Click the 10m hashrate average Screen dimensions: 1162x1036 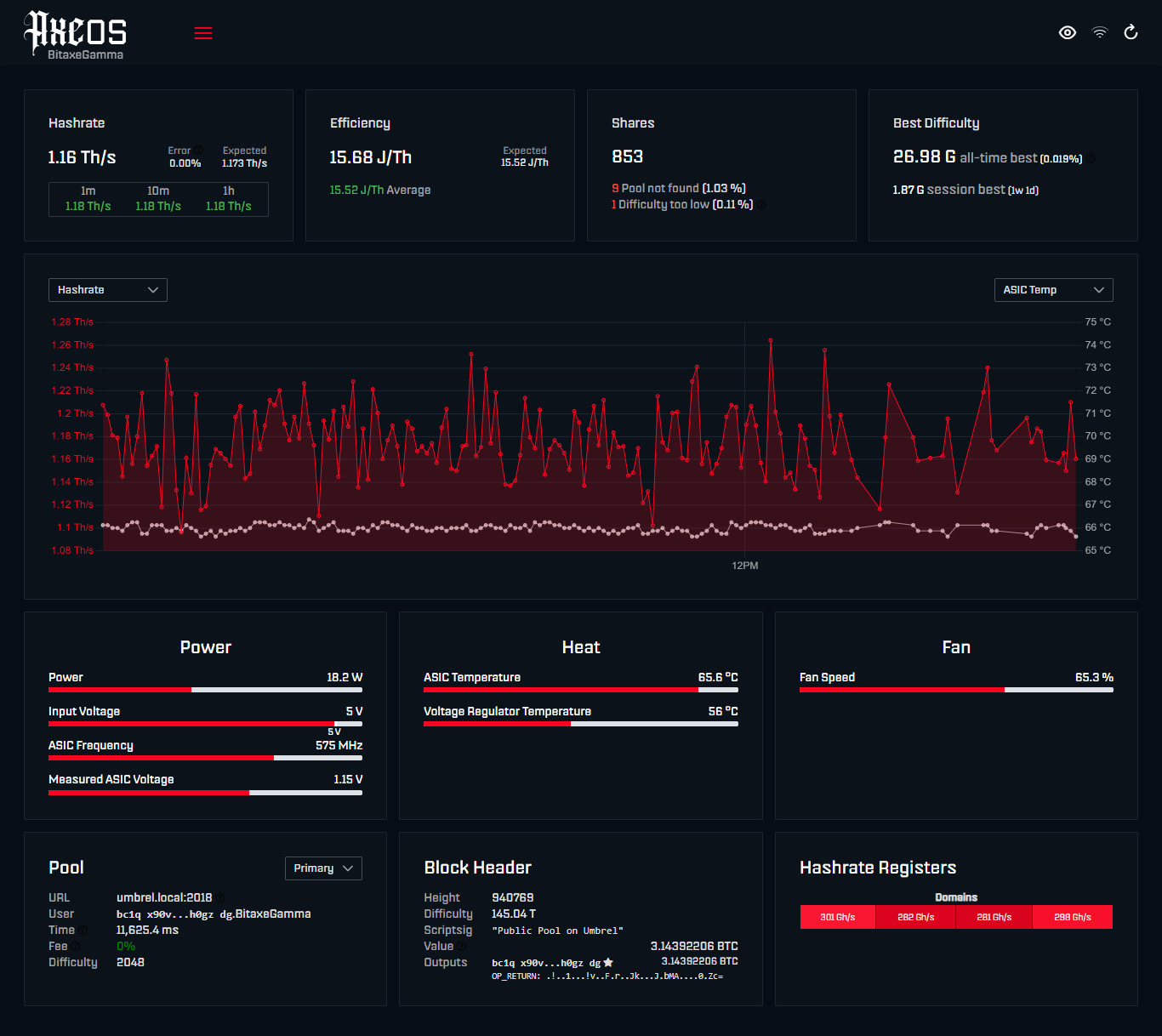pos(158,199)
